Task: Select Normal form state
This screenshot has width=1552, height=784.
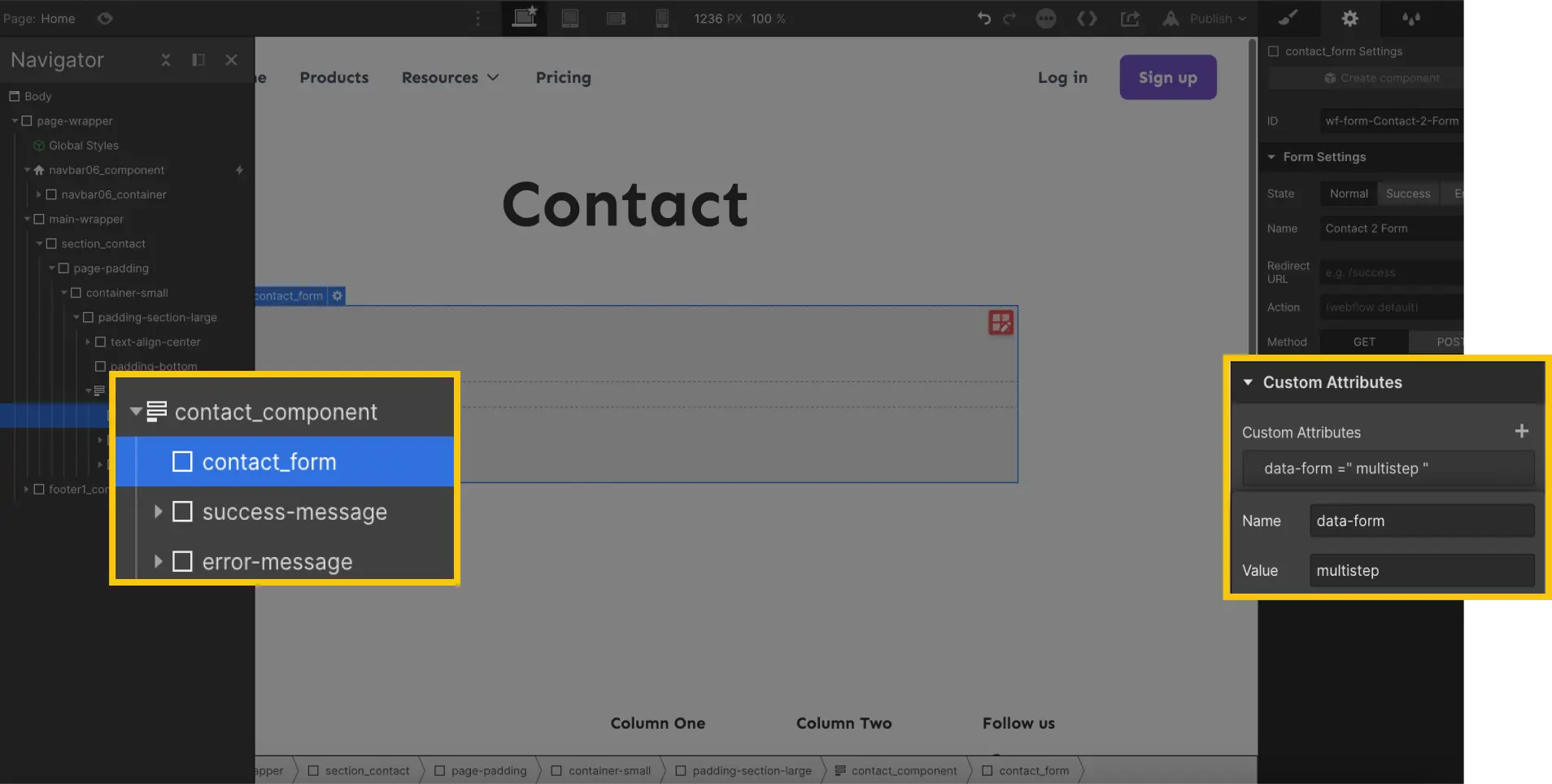Action: click(x=1348, y=193)
